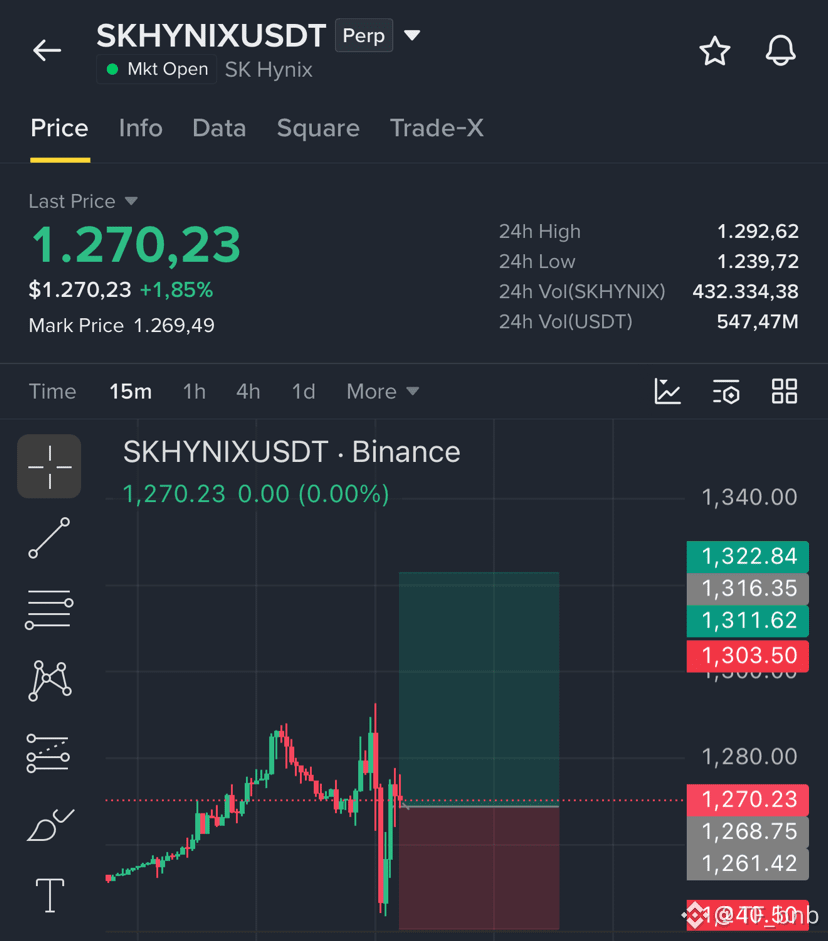Go back with the left arrow icon
The image size is (828, 941).
pyautogui.click(x=47, y=50)
